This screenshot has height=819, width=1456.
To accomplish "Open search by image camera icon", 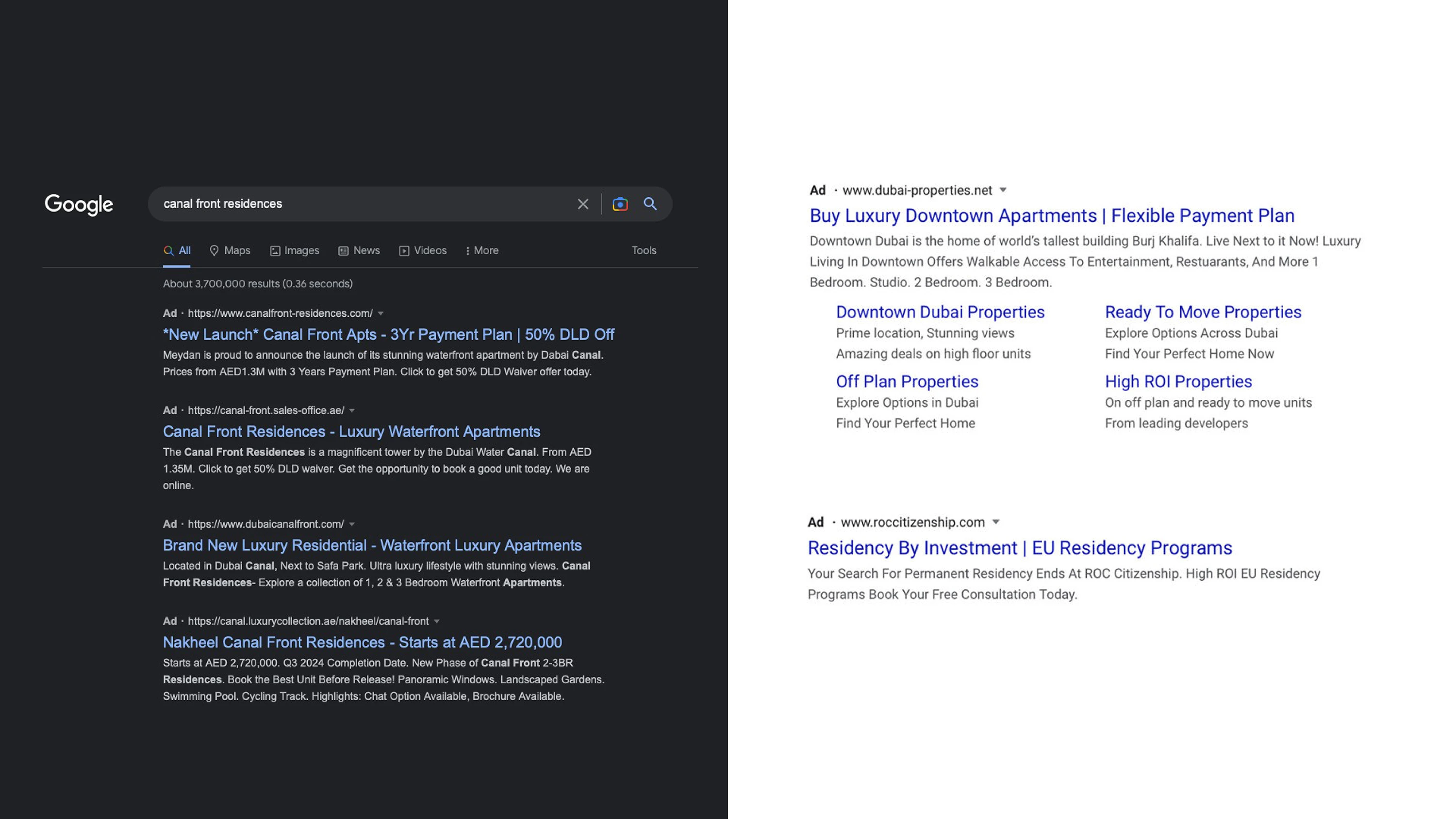I will [620, 204].
